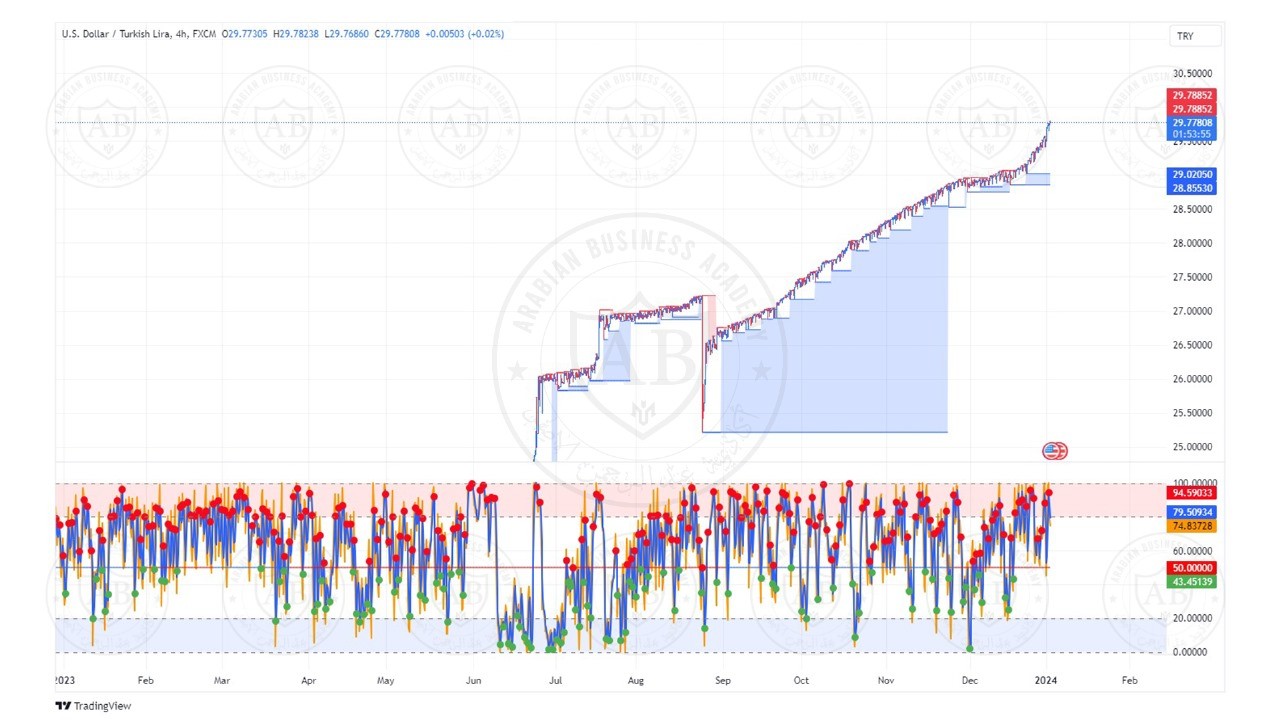Click the Dec label on time axis
This screenshot has height=720, width=1280.
point(968,680)
